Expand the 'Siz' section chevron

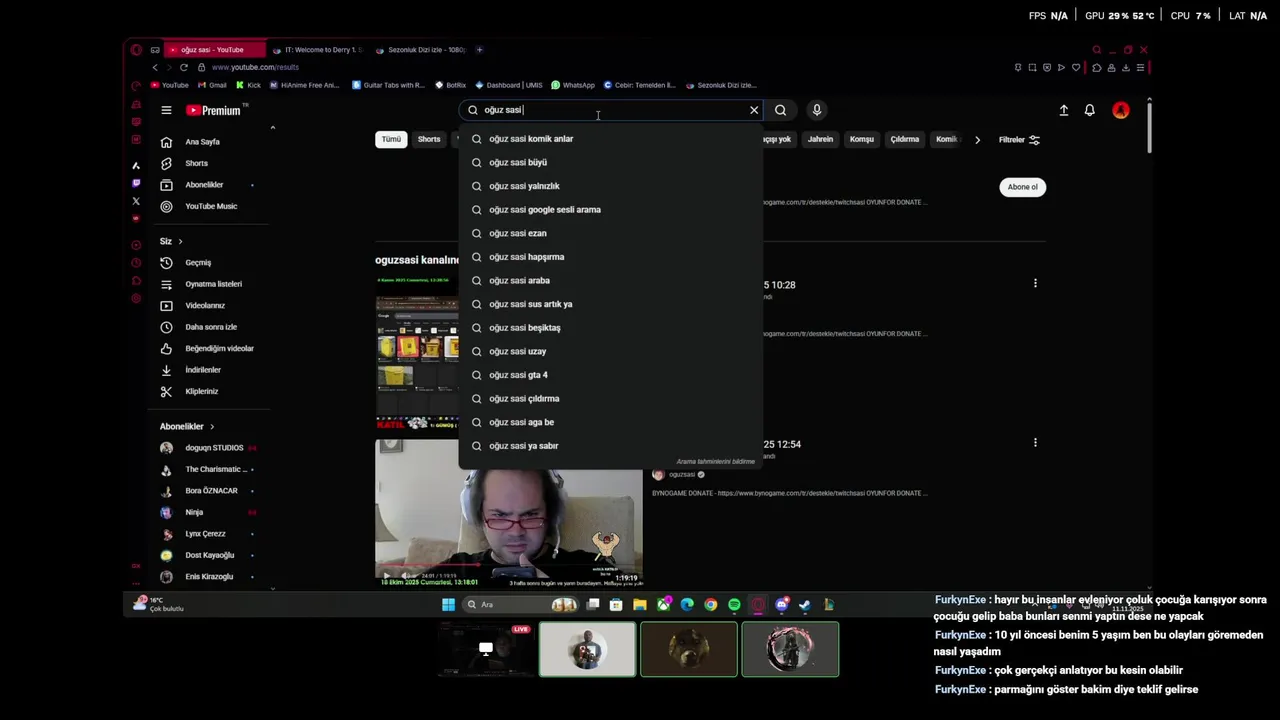(x=180, y=241)
